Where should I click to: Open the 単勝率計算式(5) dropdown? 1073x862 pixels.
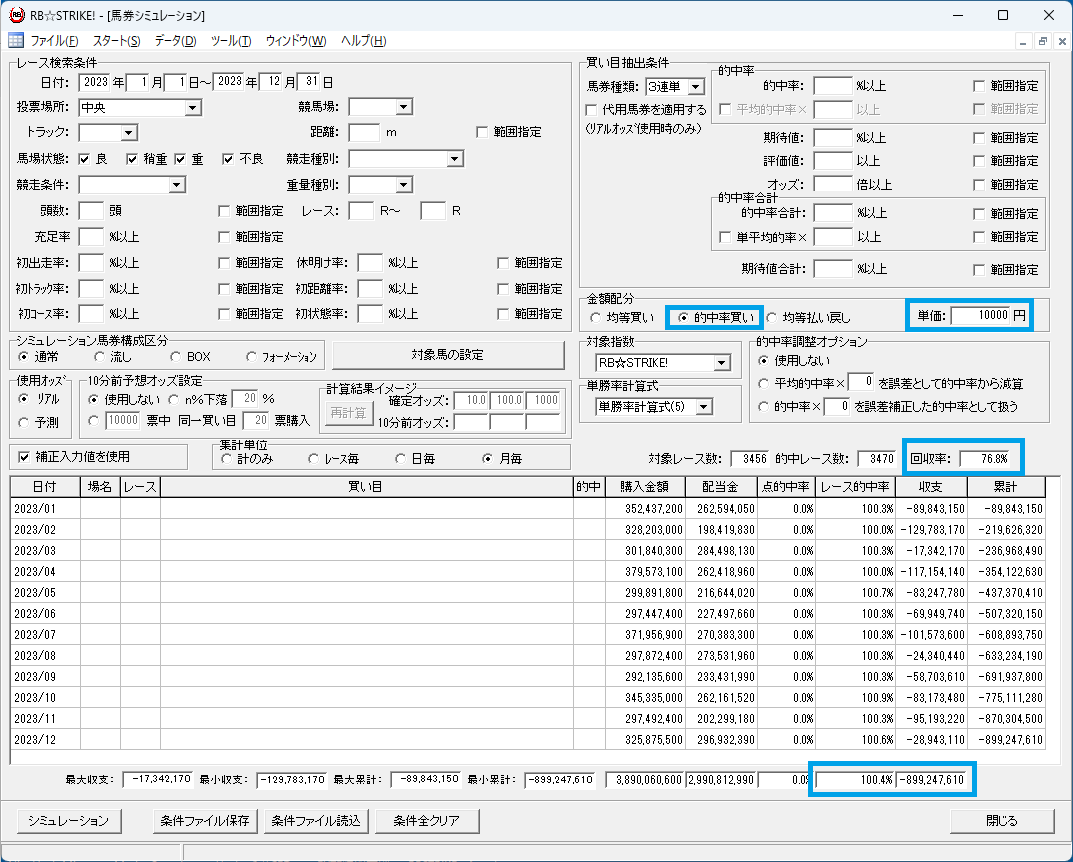pos(703,406)
